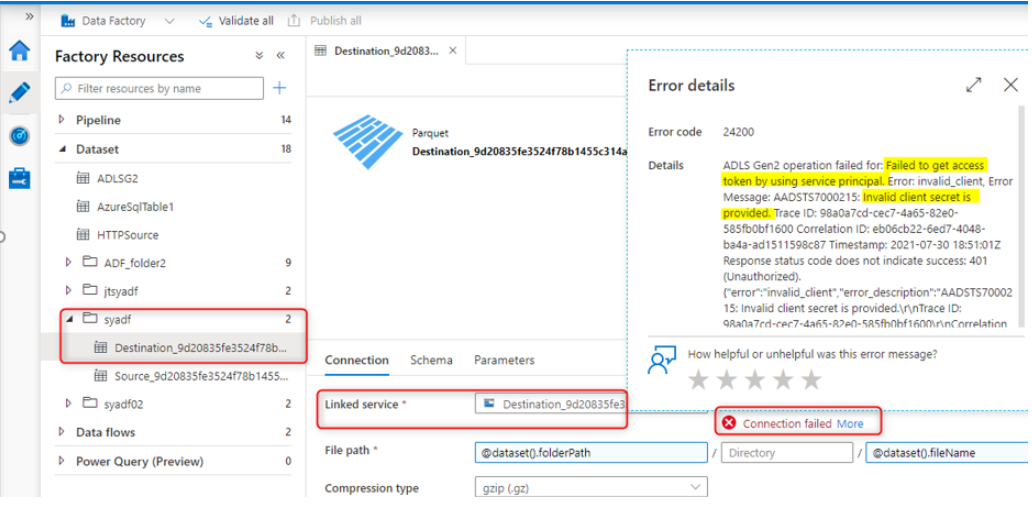Viewport: 1032px width, 508px height.
Task: Click Filter resources by name field
Action: pyautogui.click(x=159, y=88)
